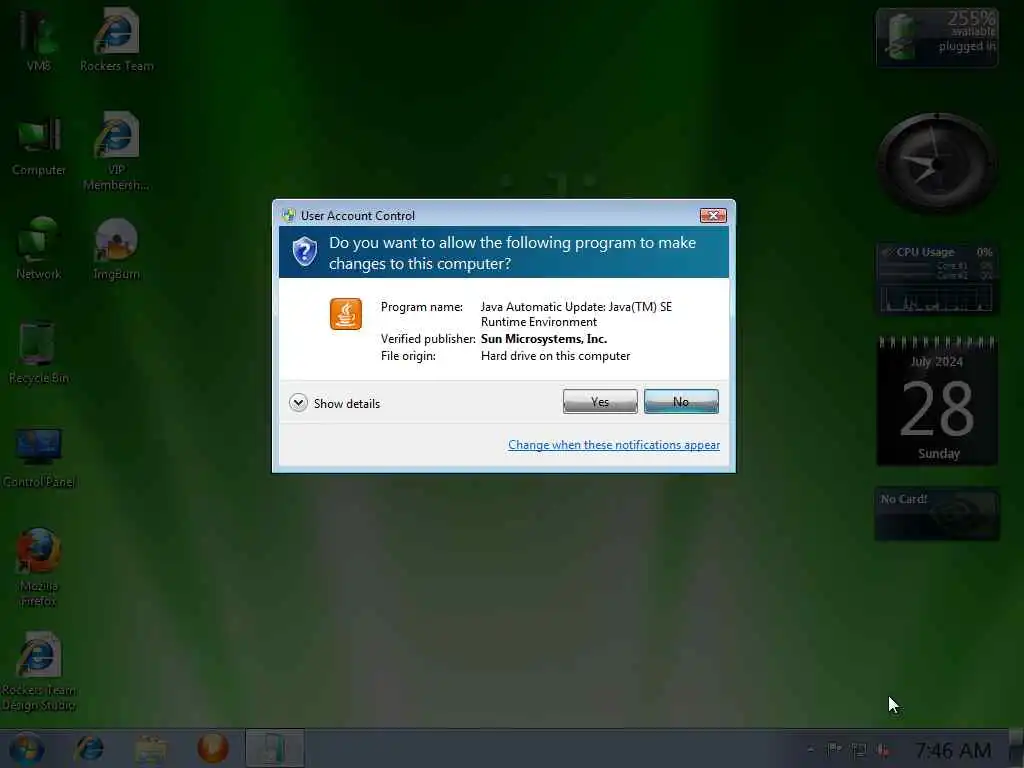
Task: Open the Control Panel desktop icon
Action: click(39, 457)
